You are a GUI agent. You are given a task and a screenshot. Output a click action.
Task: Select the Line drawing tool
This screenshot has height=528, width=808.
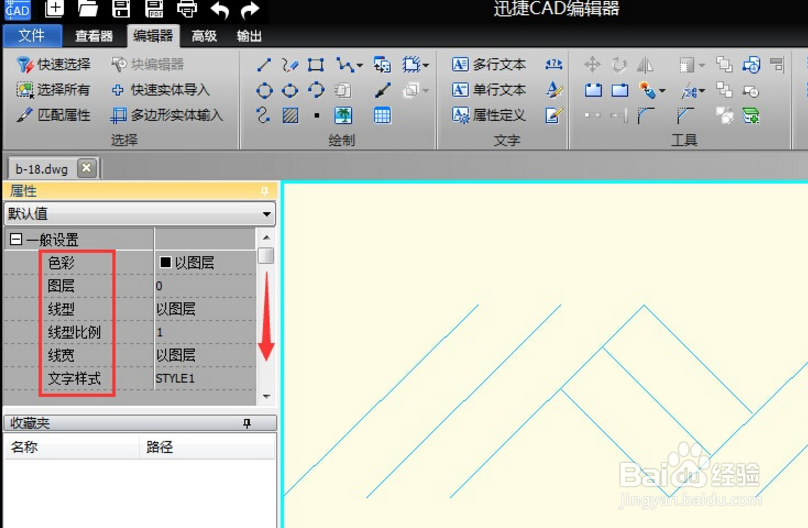tap(264, 65)
